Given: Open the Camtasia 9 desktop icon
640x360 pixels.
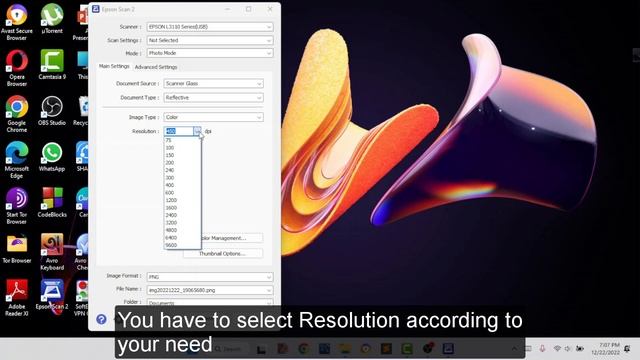Looking at the screenshot, I should pos(52,64).
